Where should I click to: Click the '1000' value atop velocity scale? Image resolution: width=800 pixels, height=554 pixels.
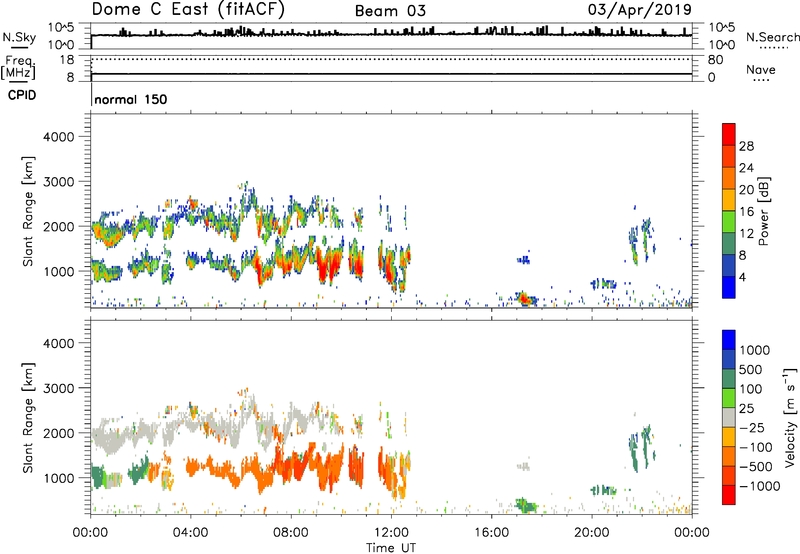[x=754, y=350]
